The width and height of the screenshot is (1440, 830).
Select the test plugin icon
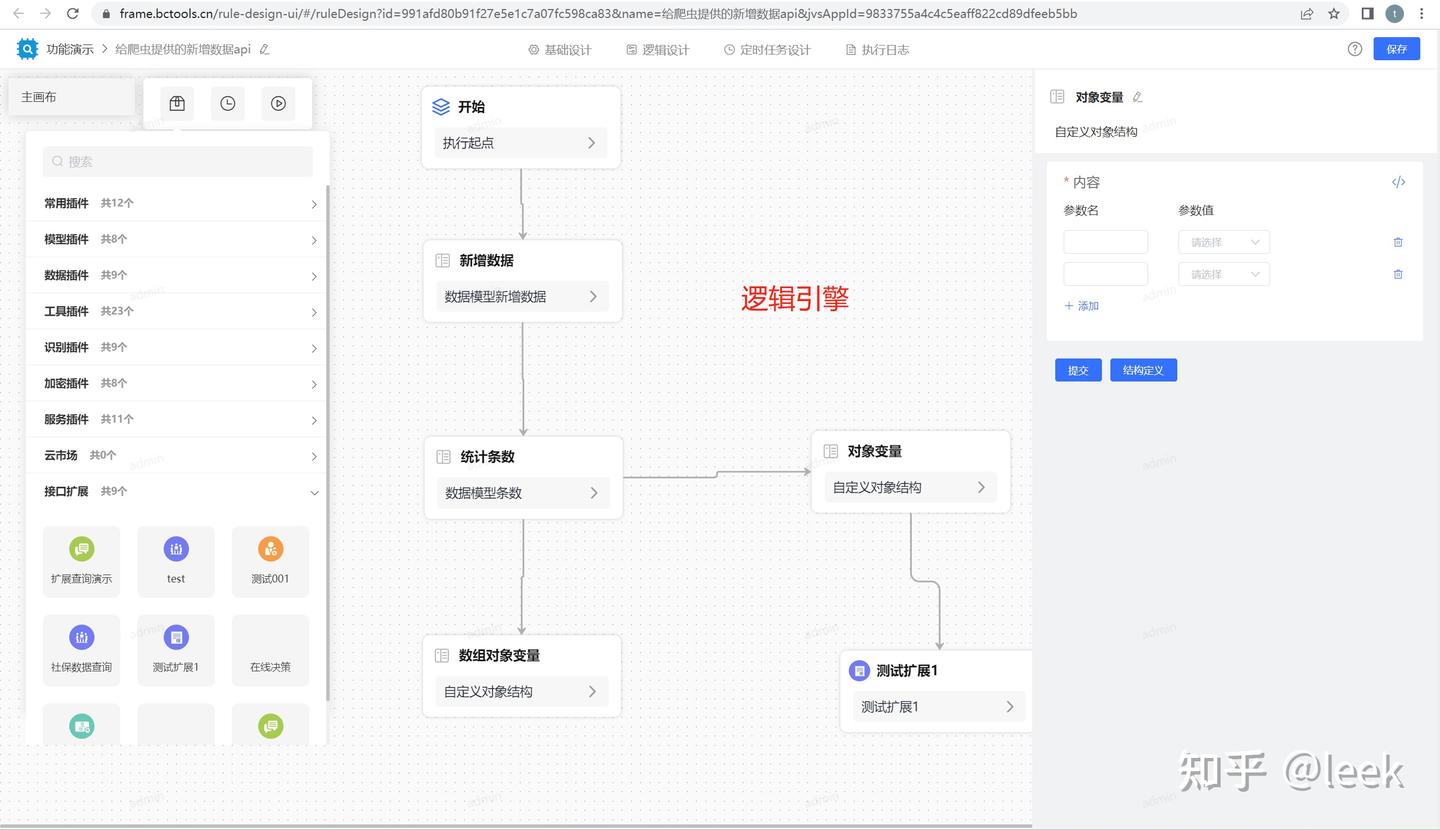tap(176, 548)
